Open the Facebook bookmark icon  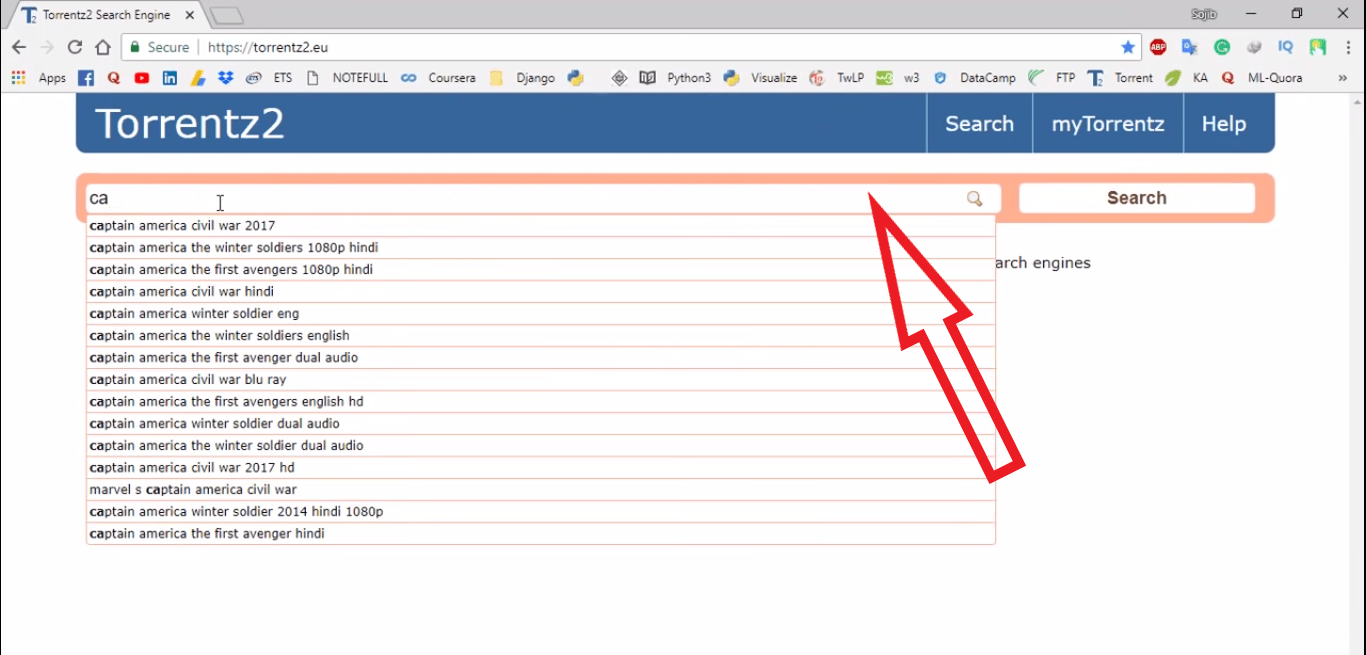(86, 78)
